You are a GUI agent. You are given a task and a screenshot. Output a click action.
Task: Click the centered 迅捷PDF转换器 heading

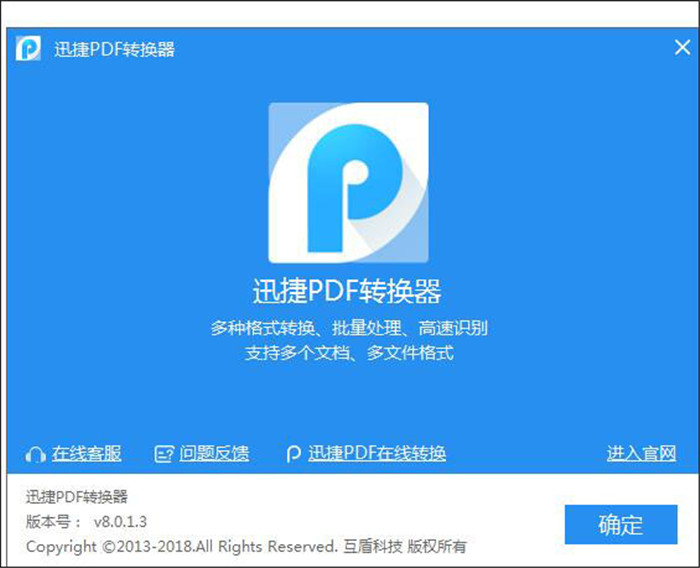point(347,291)
